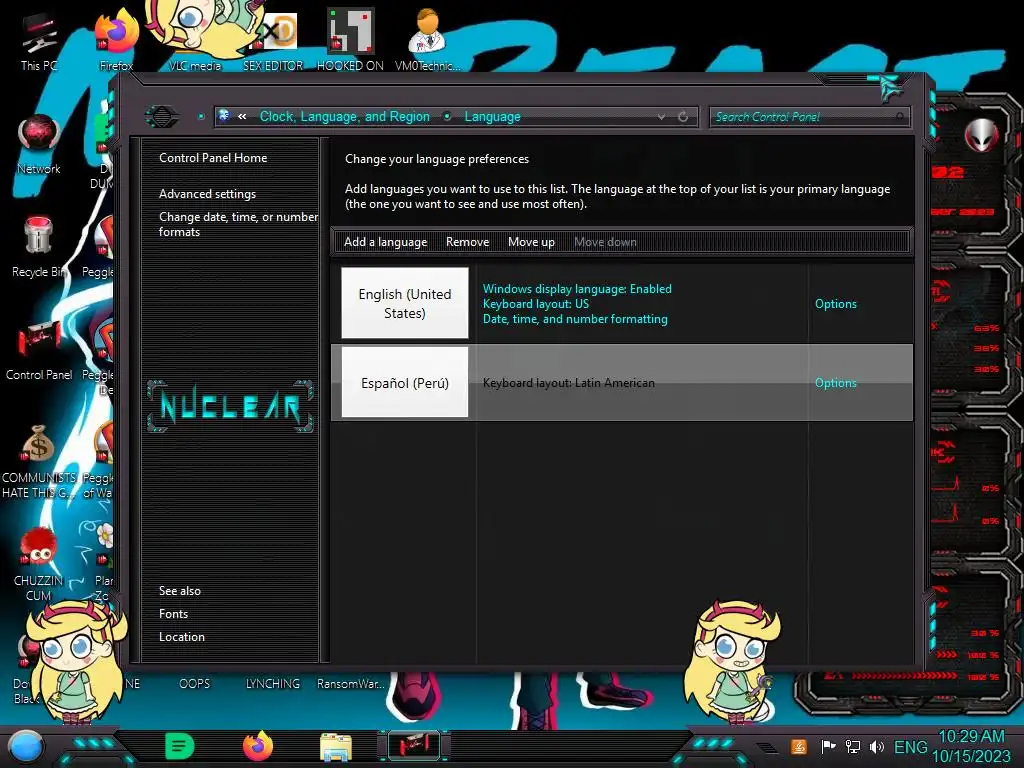1024x768 pixels.
Task: Click Add a language
Action: tap(385, 242)
